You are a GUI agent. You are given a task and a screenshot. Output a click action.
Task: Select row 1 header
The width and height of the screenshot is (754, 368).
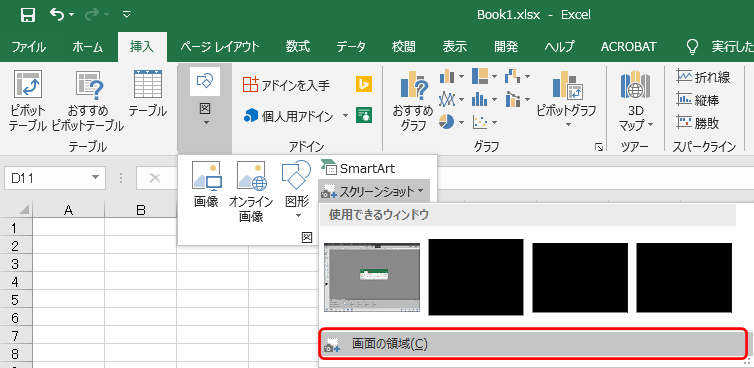click(x=15, y=227)
